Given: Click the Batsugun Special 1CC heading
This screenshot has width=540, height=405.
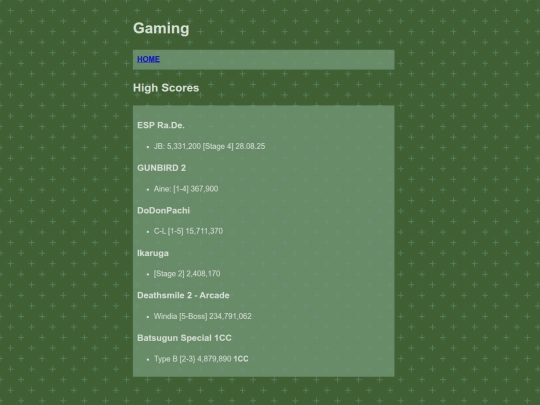Looking at the screenshot, I should (184, 338).
